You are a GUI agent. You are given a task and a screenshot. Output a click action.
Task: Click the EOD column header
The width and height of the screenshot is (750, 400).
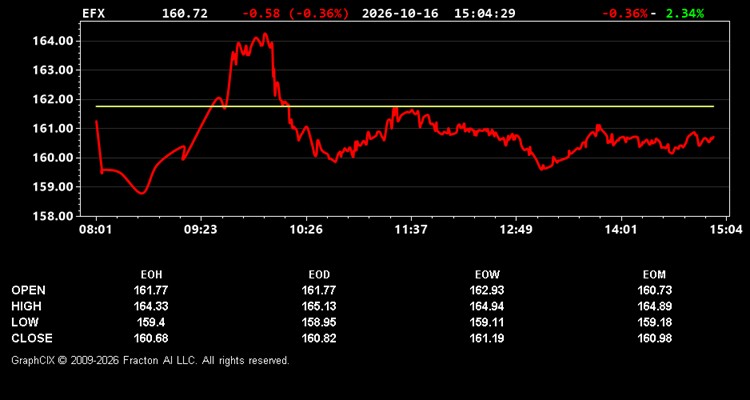(x=319, y=275)
